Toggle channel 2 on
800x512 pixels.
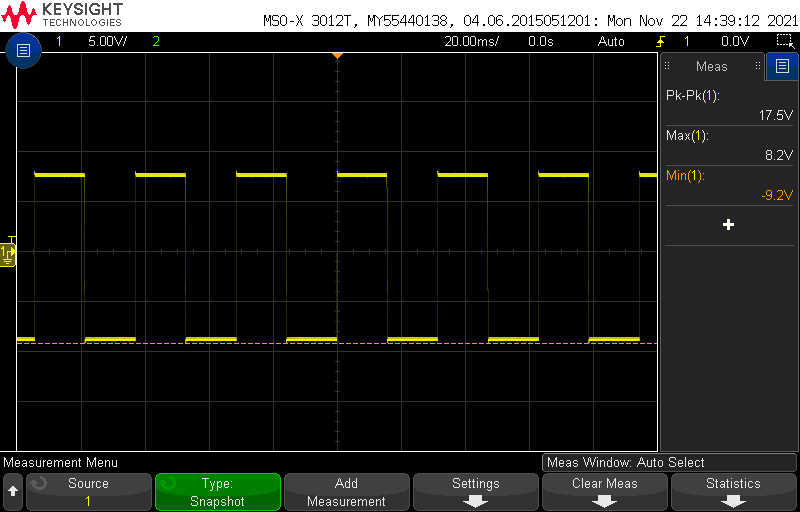click(155, 42)
